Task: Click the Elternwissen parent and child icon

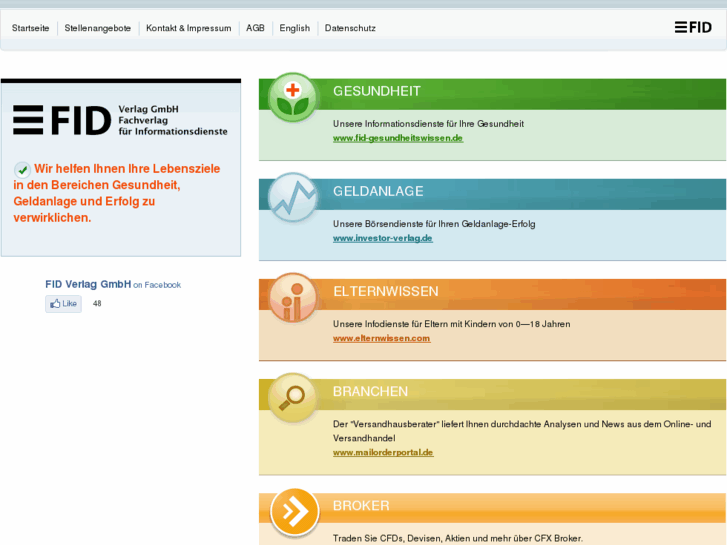Action: pos(293,298)
